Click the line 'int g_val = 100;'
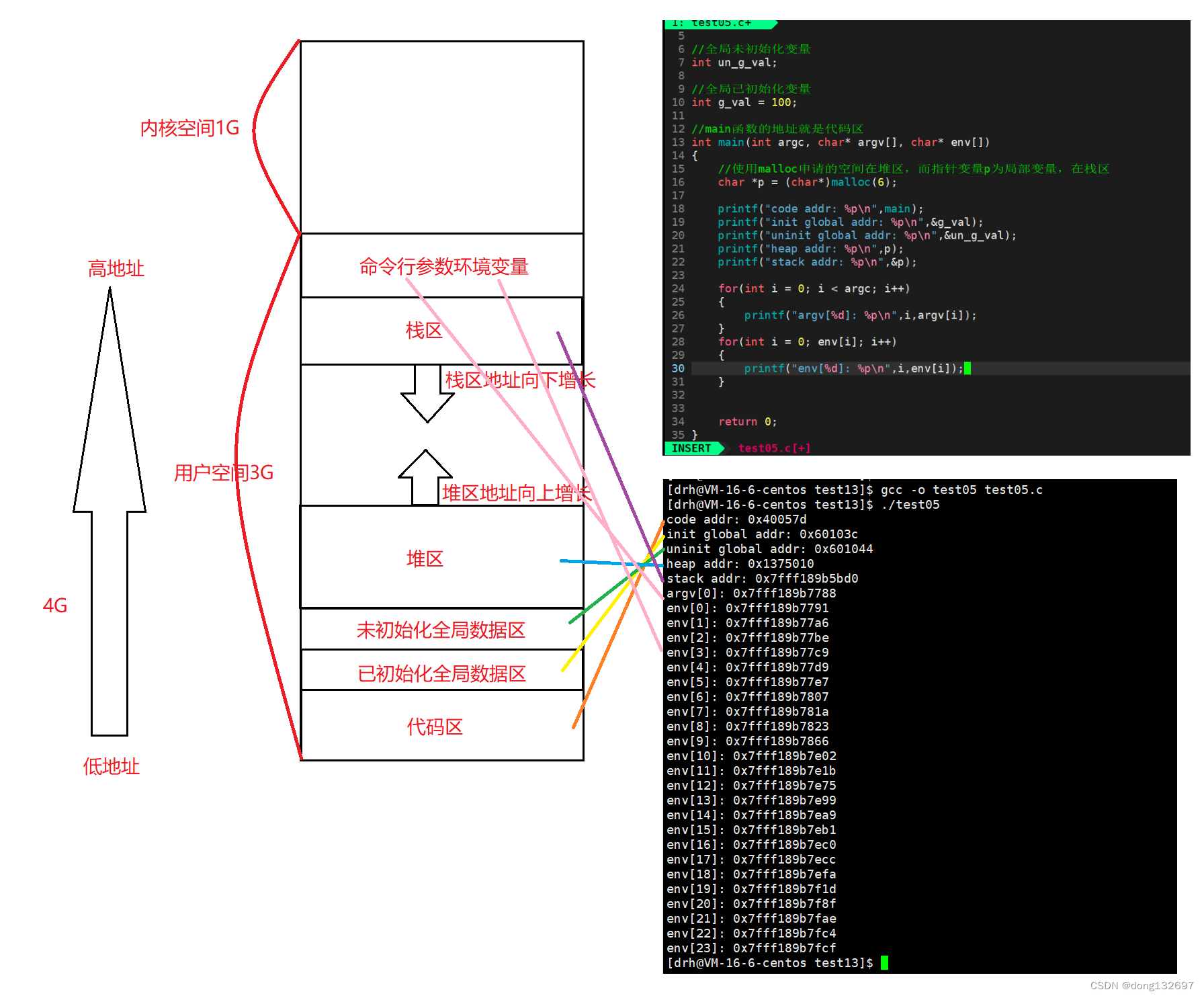Viewport: 1204px width, 998px height. coord(744,102)
